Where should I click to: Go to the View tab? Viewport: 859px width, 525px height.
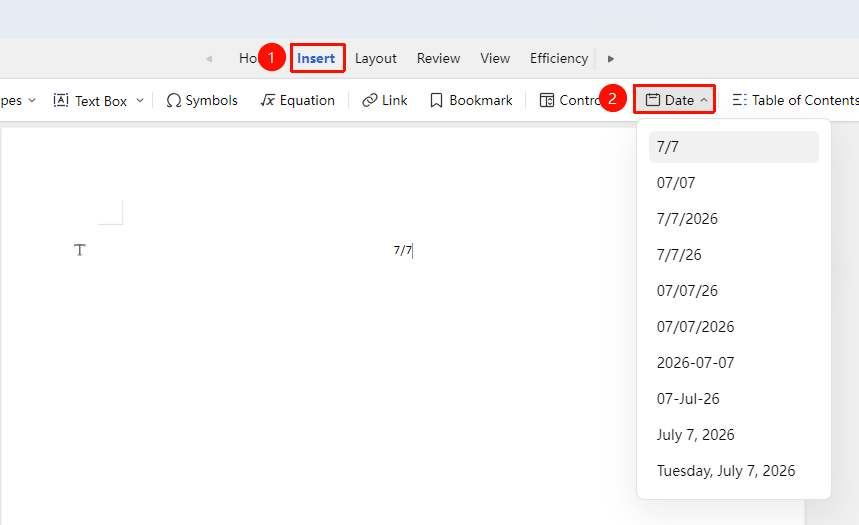[495, 58]
